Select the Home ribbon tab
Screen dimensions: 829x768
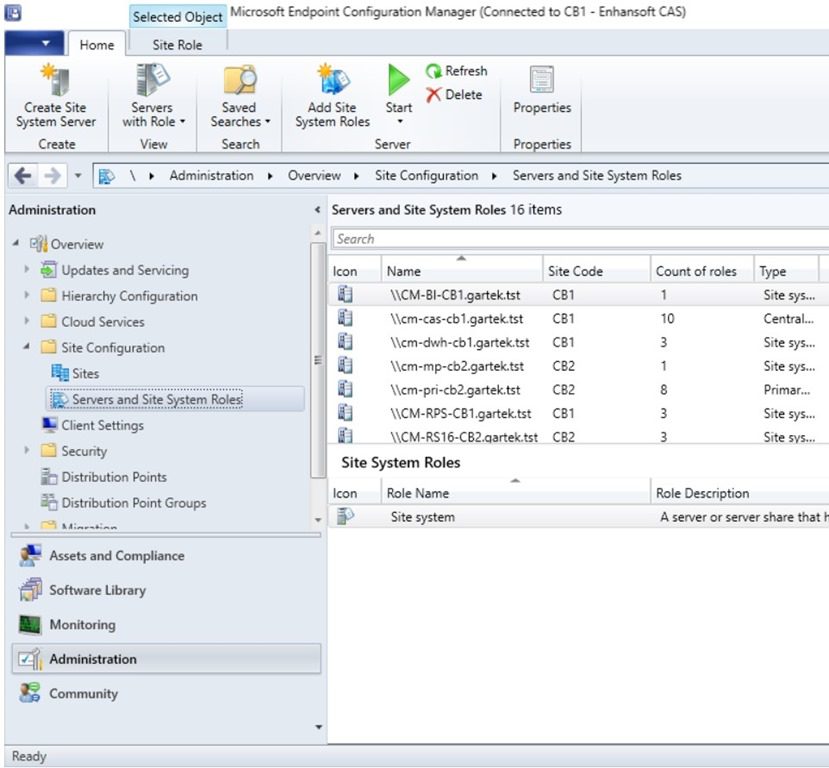tap(96, 44)
